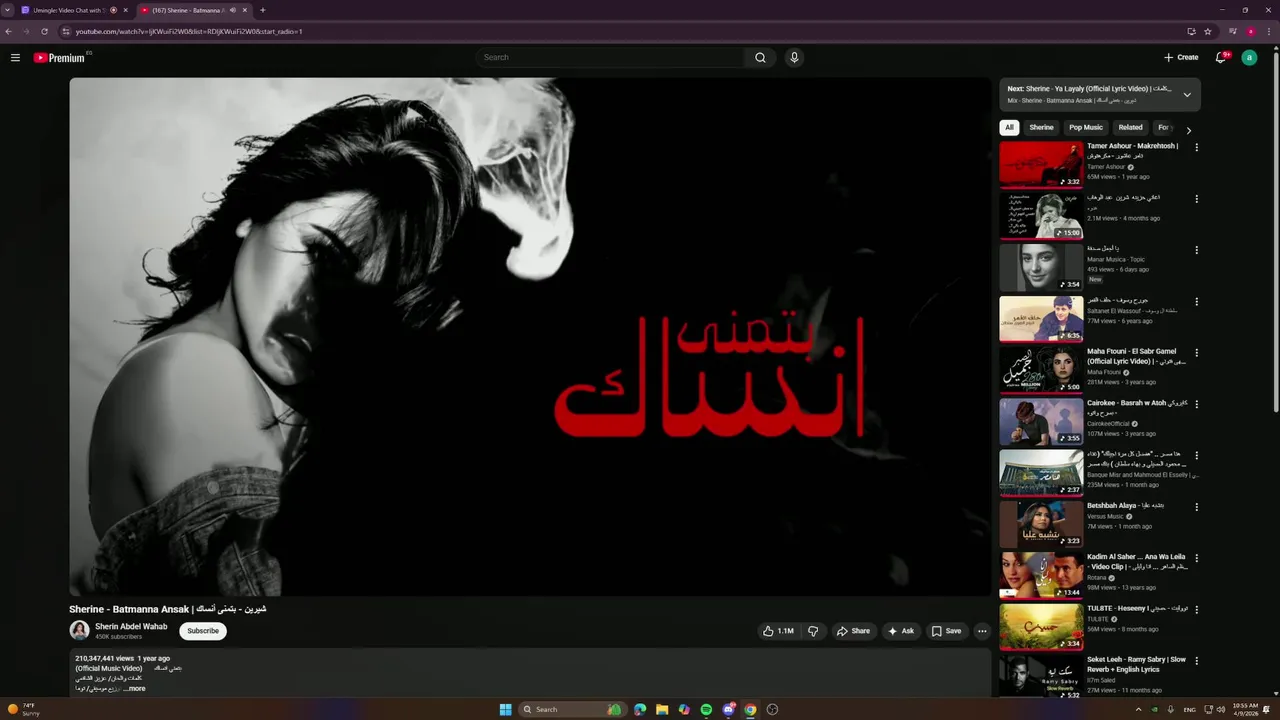This screenshot has width=1280, height=720.
Task: Open Betshbah Alaya thumbnail
Action: pyautogui.click(x=1041, y=524)
